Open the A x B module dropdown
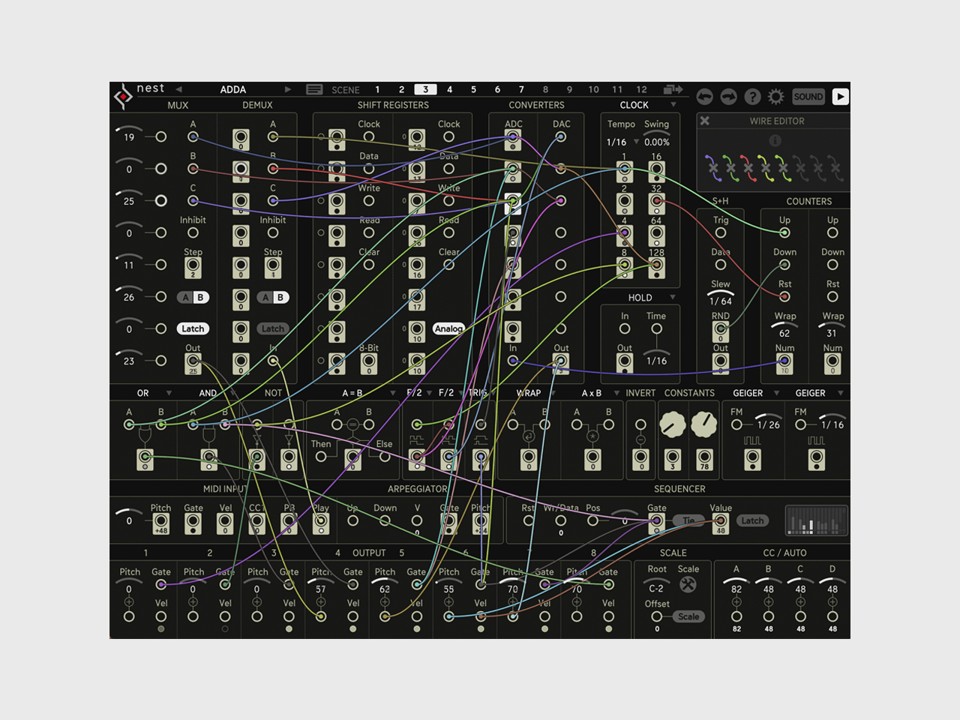The image size is (960, 720). (x=617, y=393)
